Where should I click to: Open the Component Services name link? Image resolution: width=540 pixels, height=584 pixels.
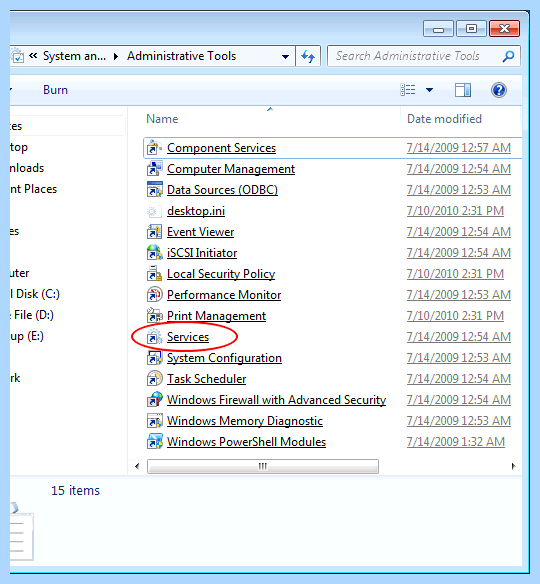click(221, 148)
